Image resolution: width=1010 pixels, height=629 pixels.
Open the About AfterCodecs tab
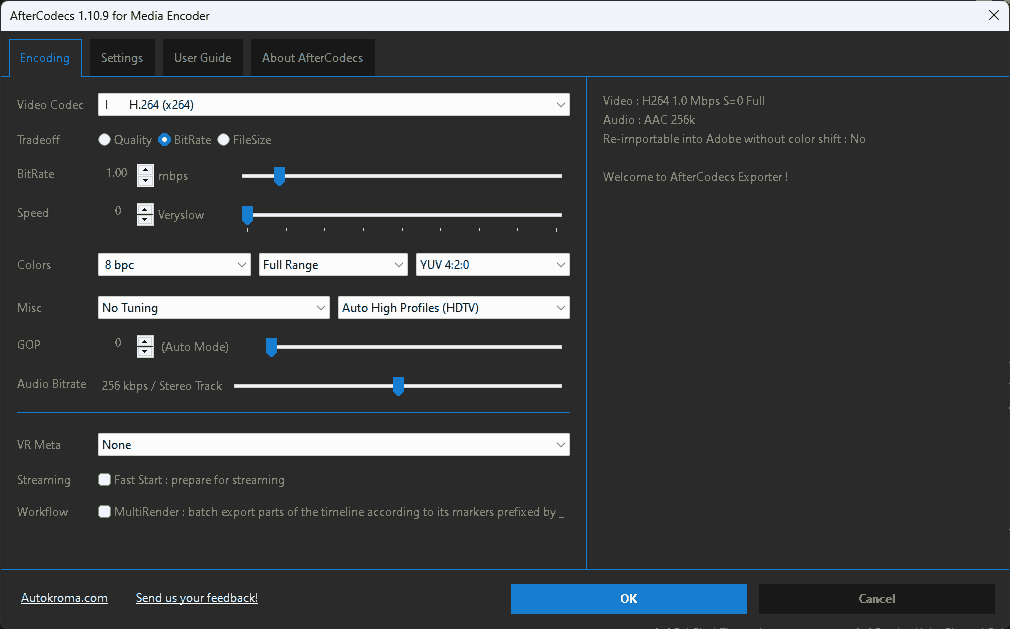[312, 58]
